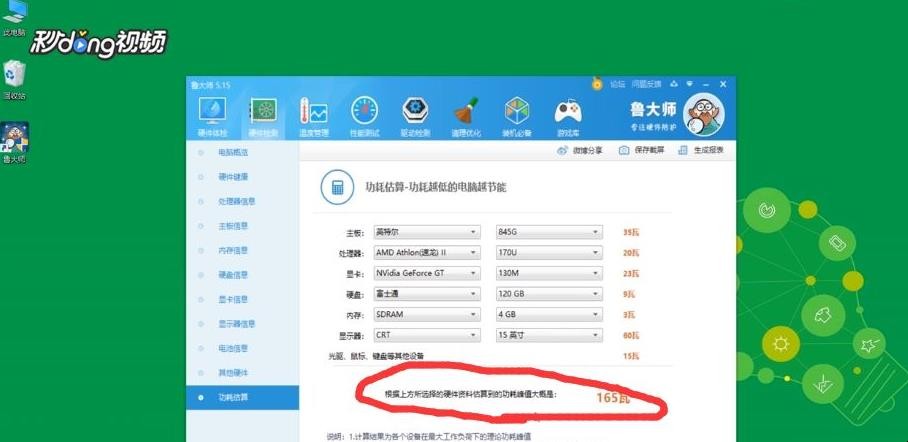Open the 性能测试 performance test gauge icon
Viewport: 908px width, 442px height.
[x=364, y=110]
